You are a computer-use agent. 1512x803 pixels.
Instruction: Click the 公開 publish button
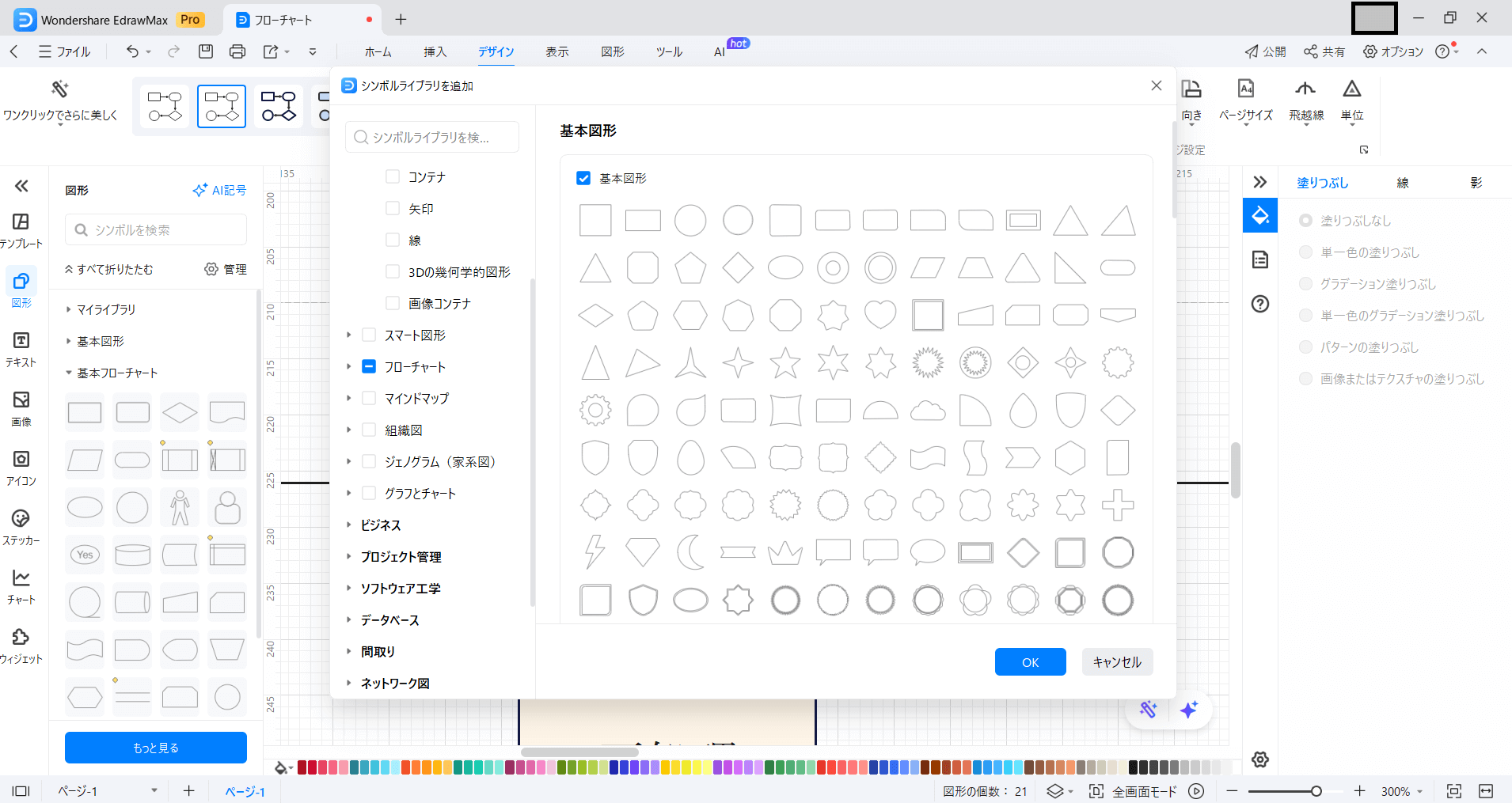point(1265,51)
